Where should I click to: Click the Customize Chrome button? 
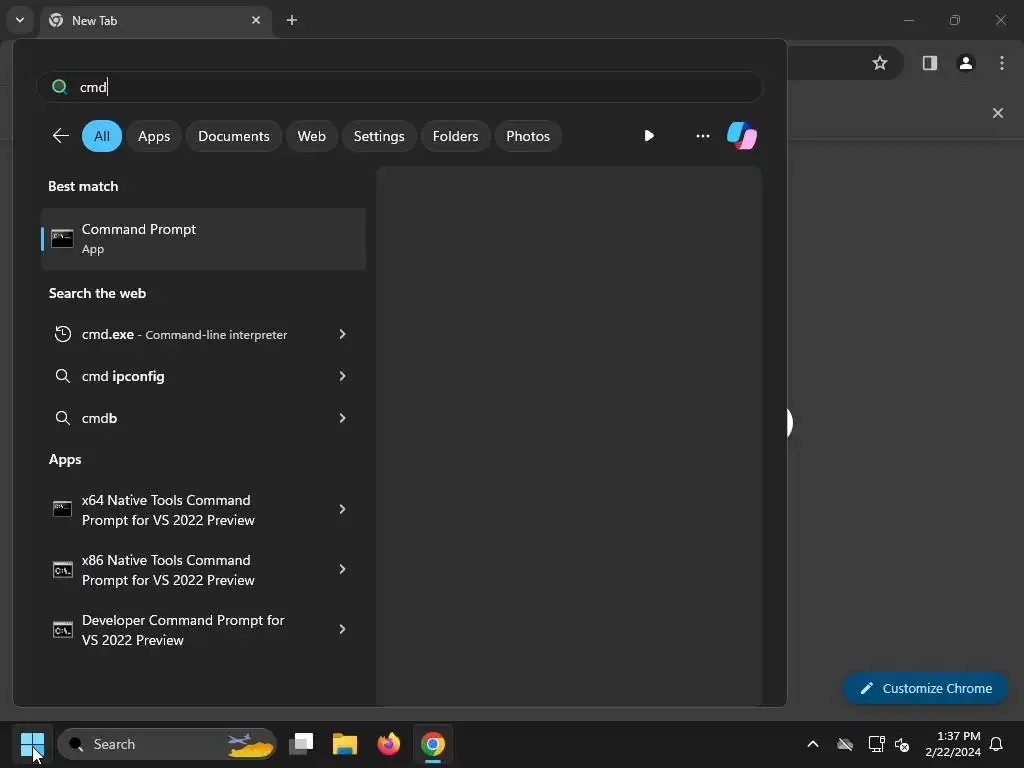click(x=925, y=688)
